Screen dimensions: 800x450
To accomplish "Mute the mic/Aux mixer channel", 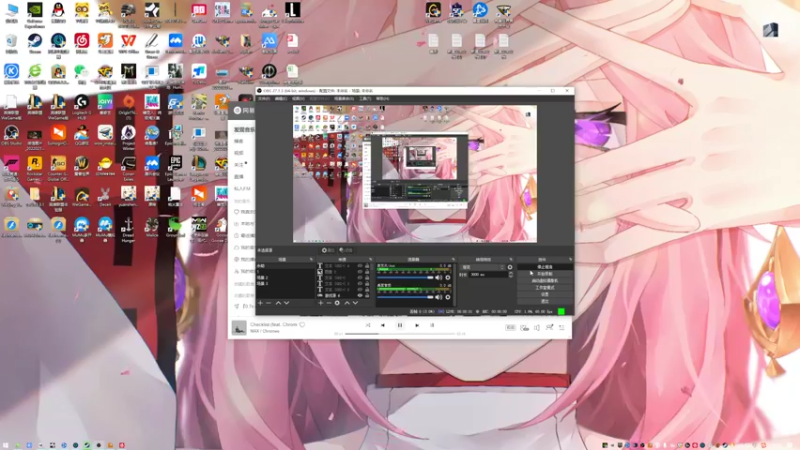I will 439,278.
